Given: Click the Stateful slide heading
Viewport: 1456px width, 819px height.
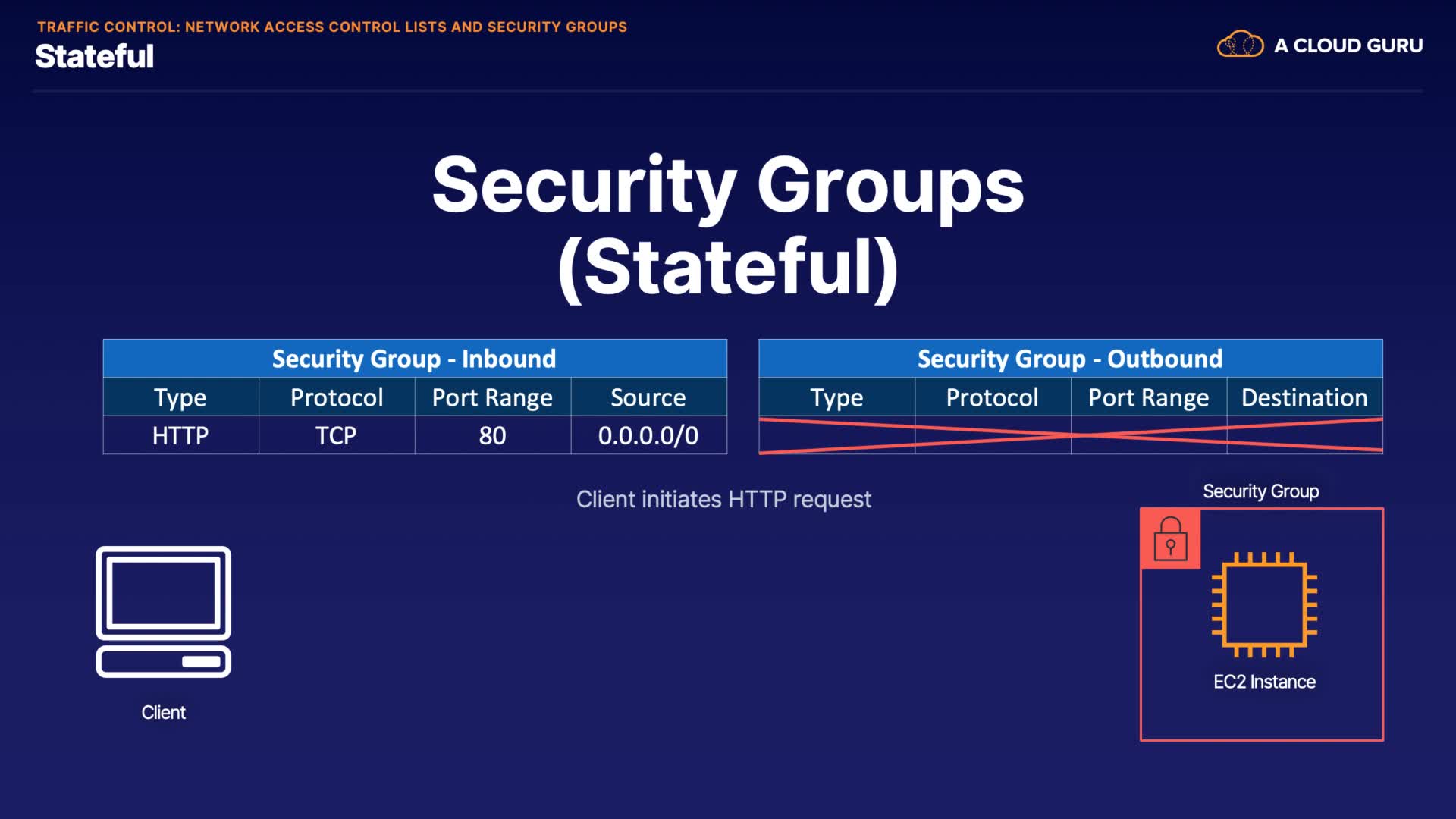Looking at the screenshot, I should [x=95, y=57].
